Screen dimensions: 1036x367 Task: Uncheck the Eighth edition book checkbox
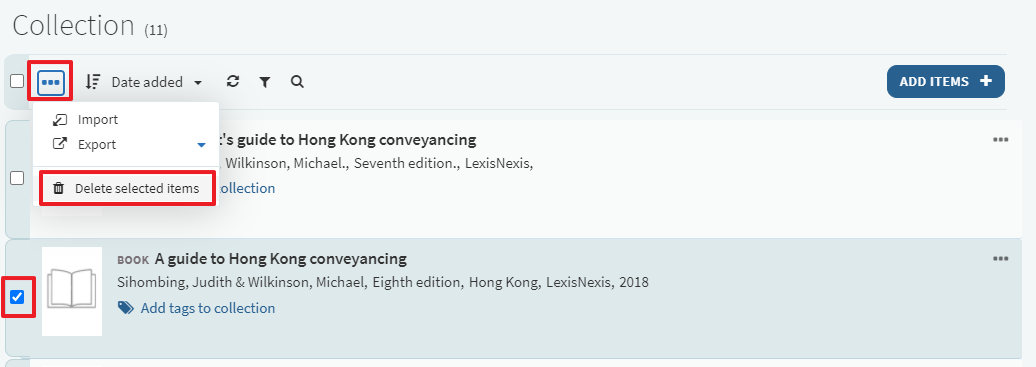pyautogui.click(x=17, y=297)
